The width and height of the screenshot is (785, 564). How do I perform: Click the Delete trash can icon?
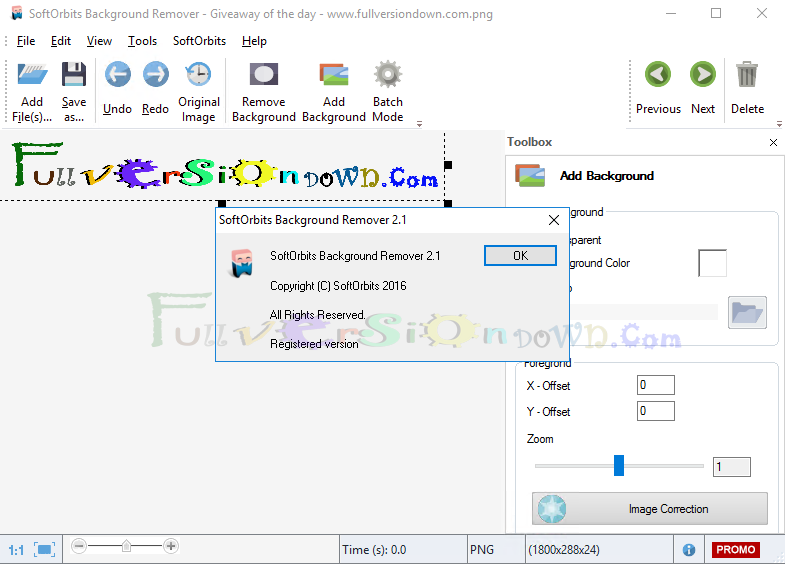tap(747, 75)
